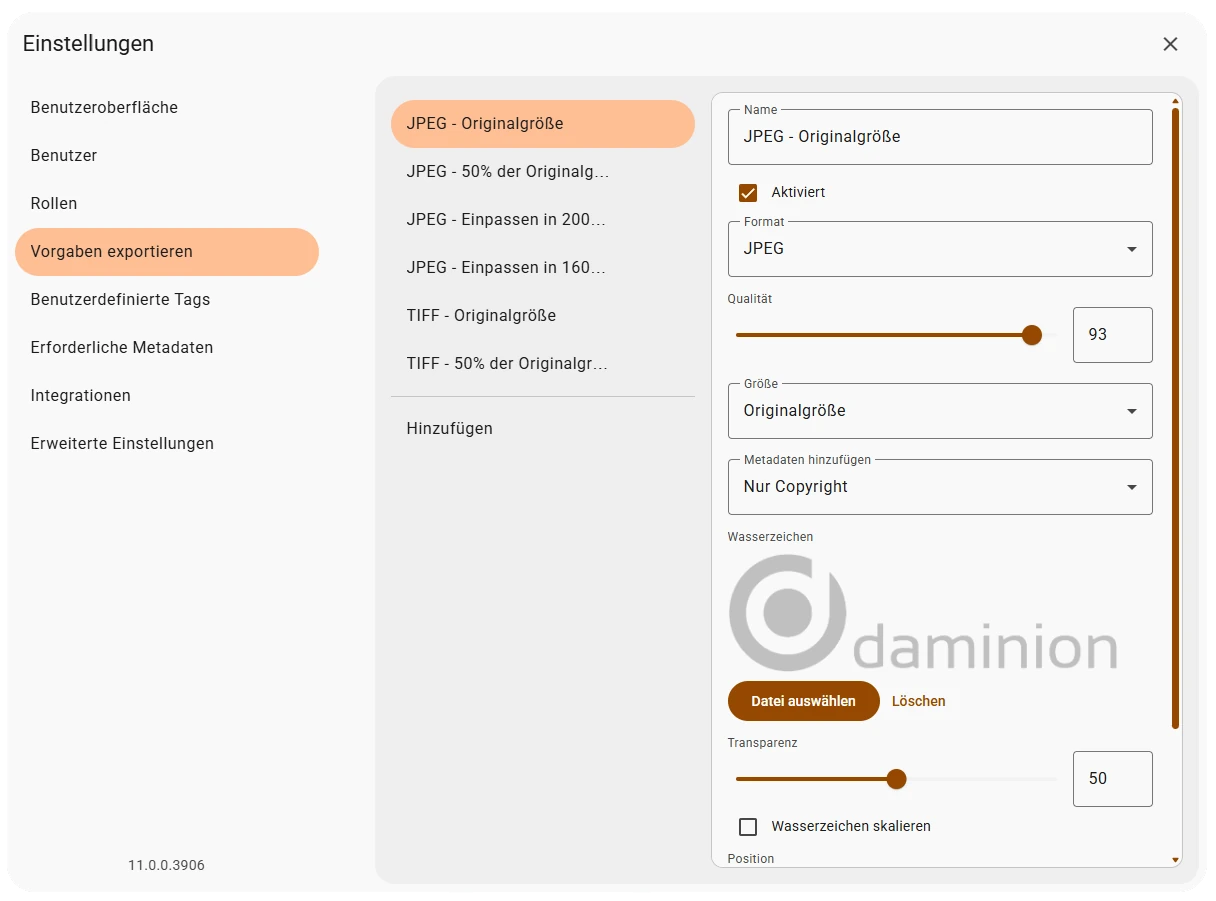Image resolution: width=1216 pixels, height=901 pixels.
Task: Click the scroll-up arrow of preset panel
Action: coord(1176,100)
